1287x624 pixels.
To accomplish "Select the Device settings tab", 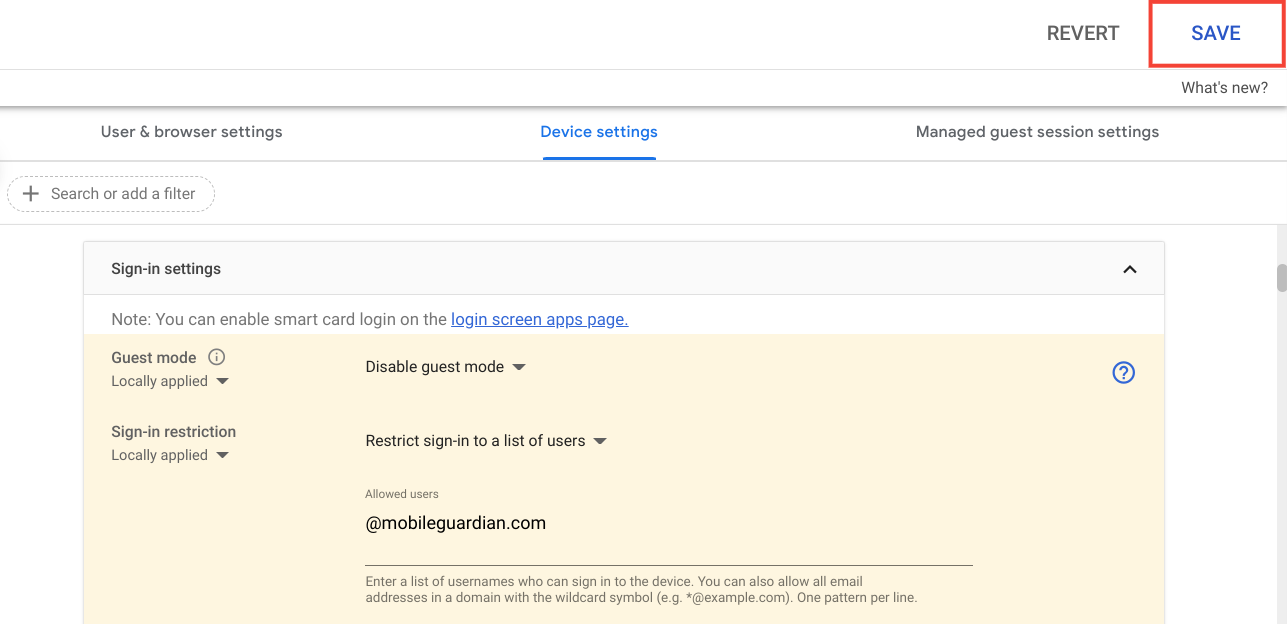I will 599,132.
